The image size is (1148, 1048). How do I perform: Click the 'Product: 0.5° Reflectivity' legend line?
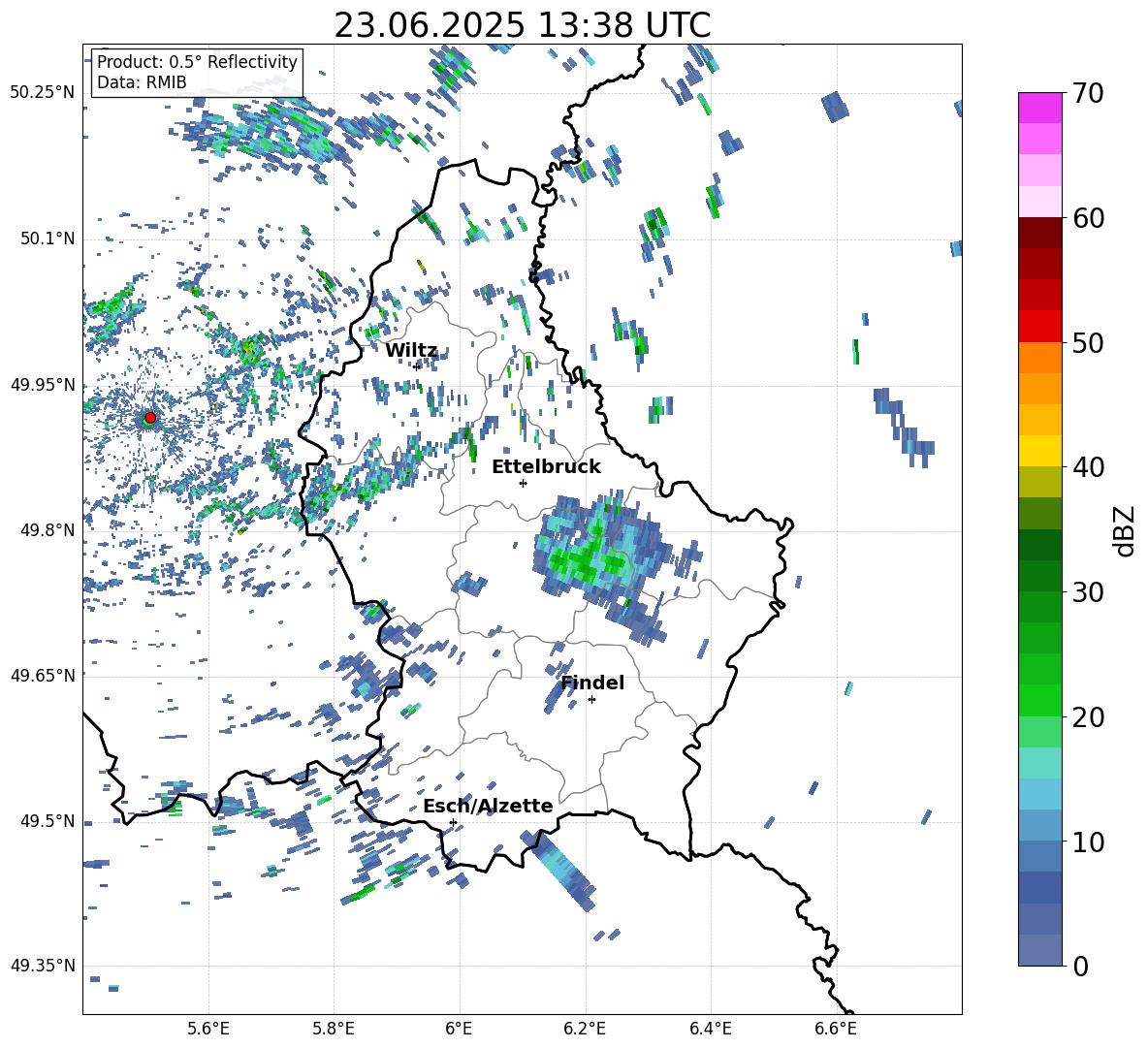[197, 62]
